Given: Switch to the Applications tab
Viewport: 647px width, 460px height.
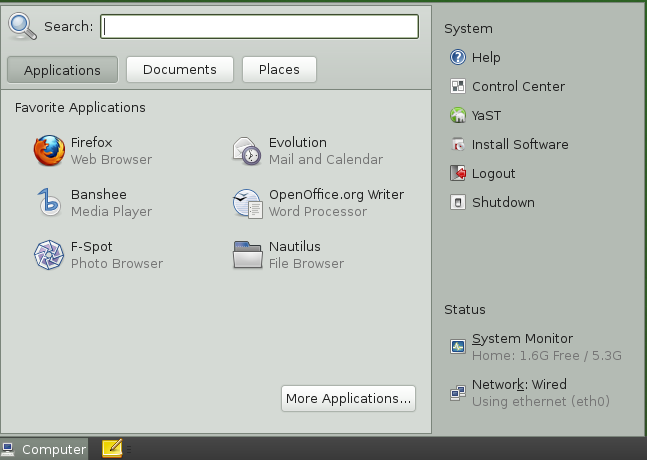Looking at the screenshot, I should [62, 70].
